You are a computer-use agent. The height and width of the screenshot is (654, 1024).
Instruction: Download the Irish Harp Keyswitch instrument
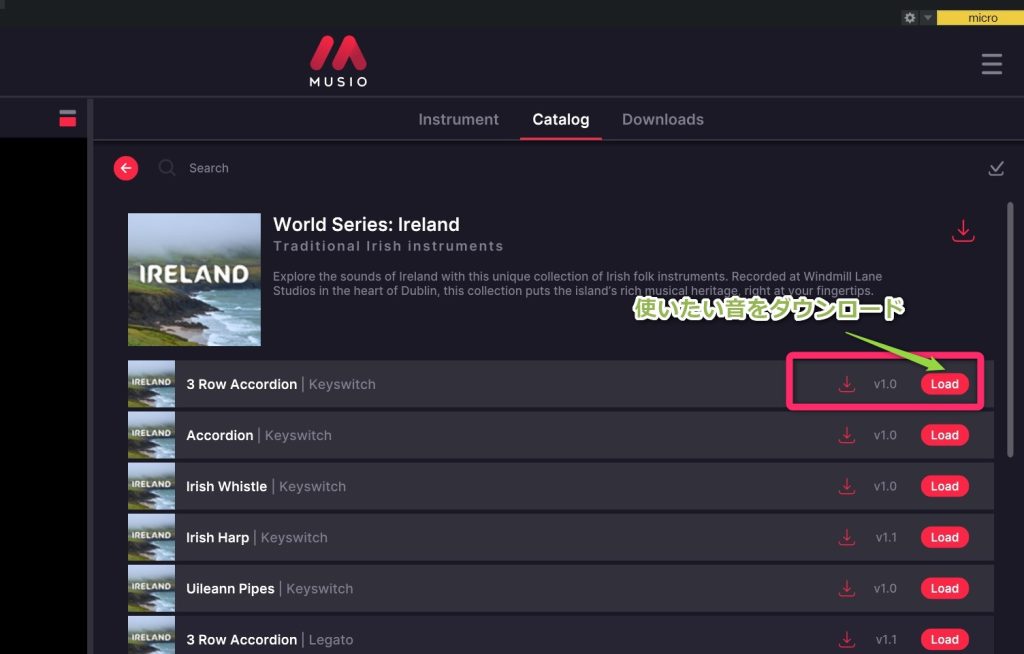[x=847, y=537]
